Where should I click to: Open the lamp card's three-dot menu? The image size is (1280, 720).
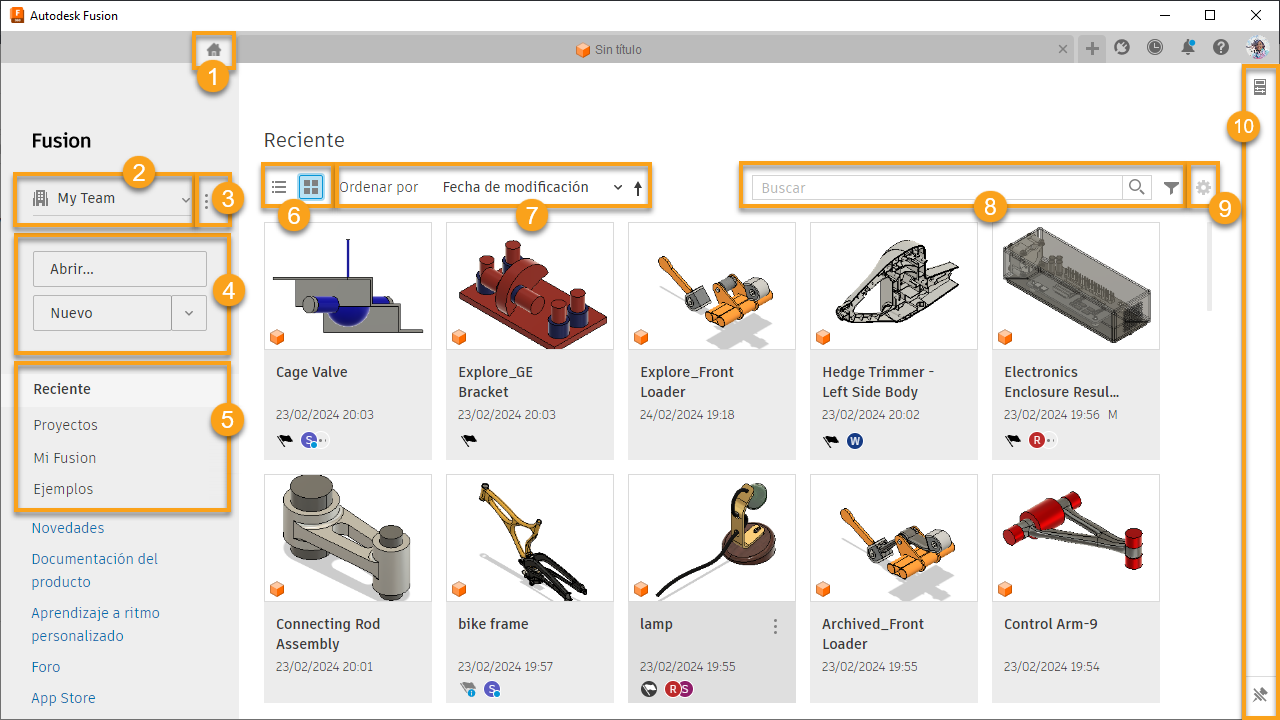pyautogui.click(x=775, y=627)
